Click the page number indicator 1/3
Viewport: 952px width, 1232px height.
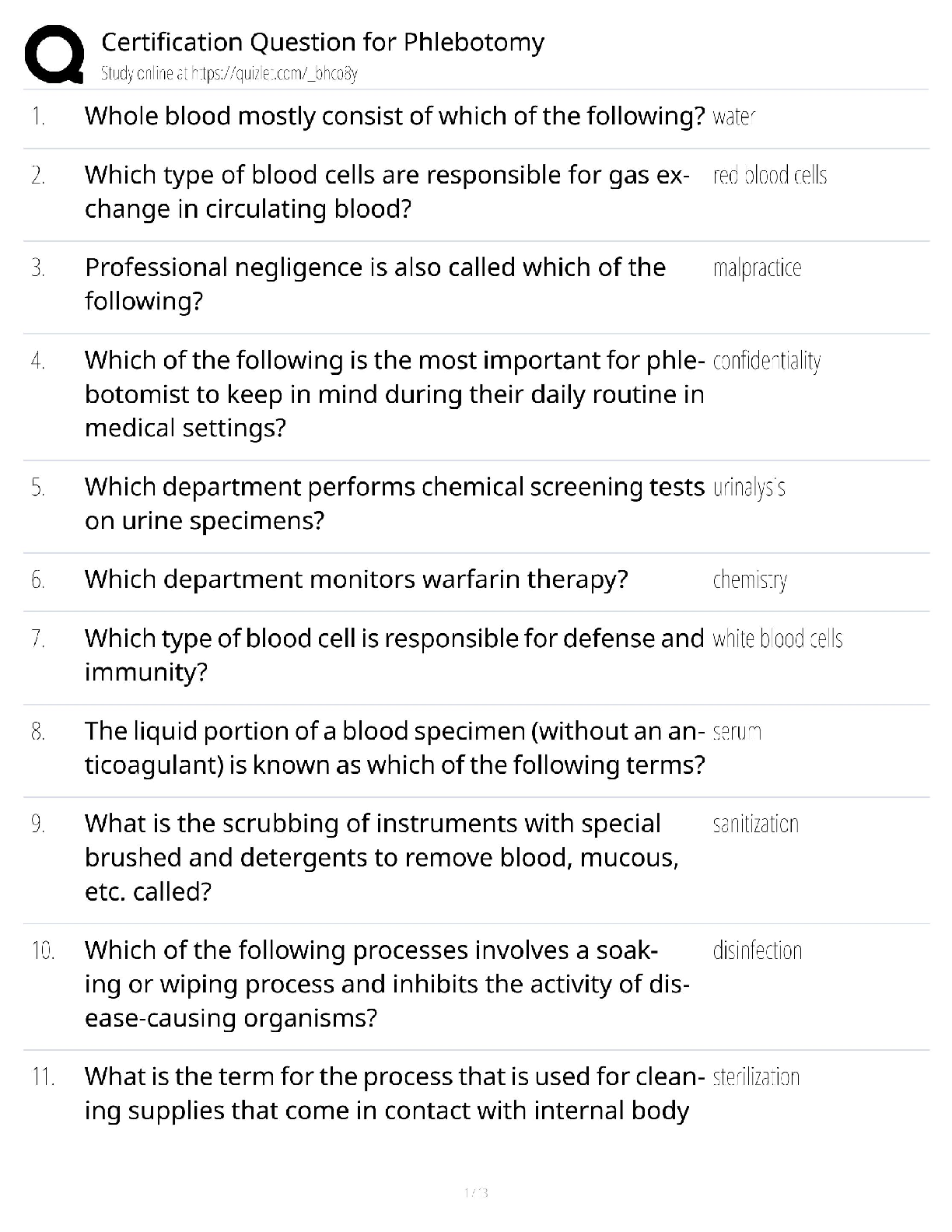tap(475, 1192)
